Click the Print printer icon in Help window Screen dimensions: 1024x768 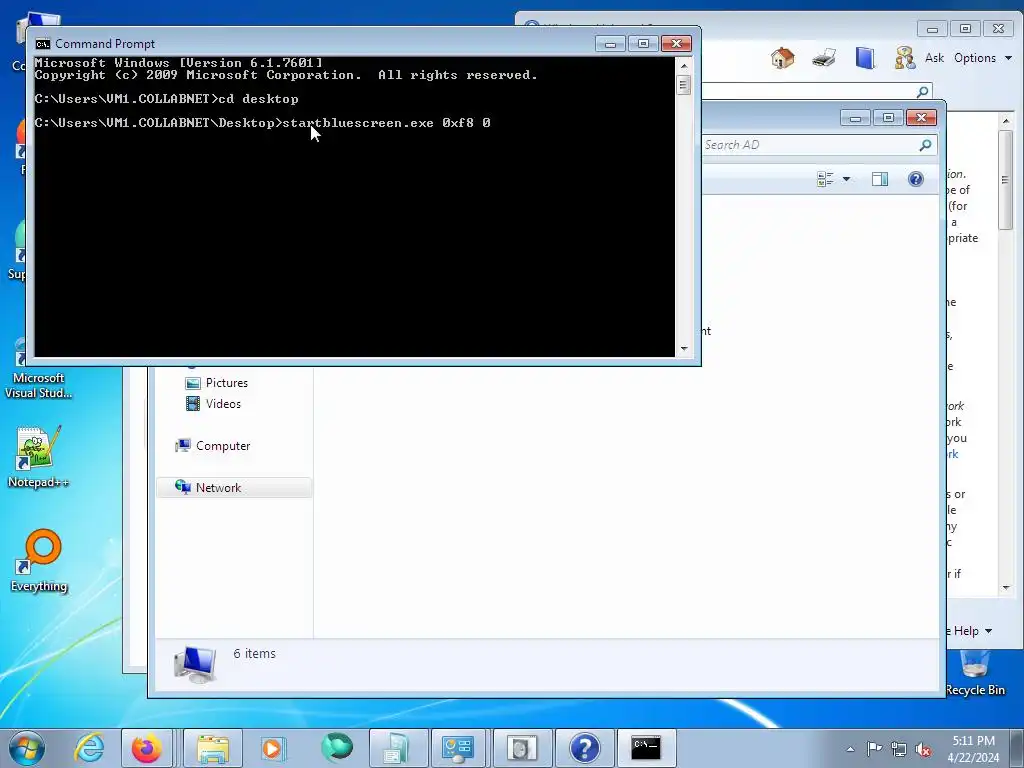click(x=824, y=58)
